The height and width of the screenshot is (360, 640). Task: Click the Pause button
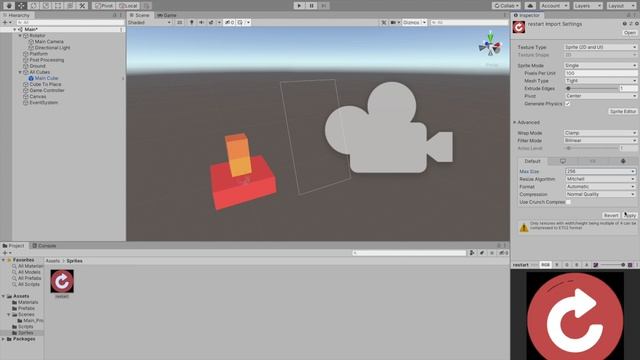click(311, 6)
